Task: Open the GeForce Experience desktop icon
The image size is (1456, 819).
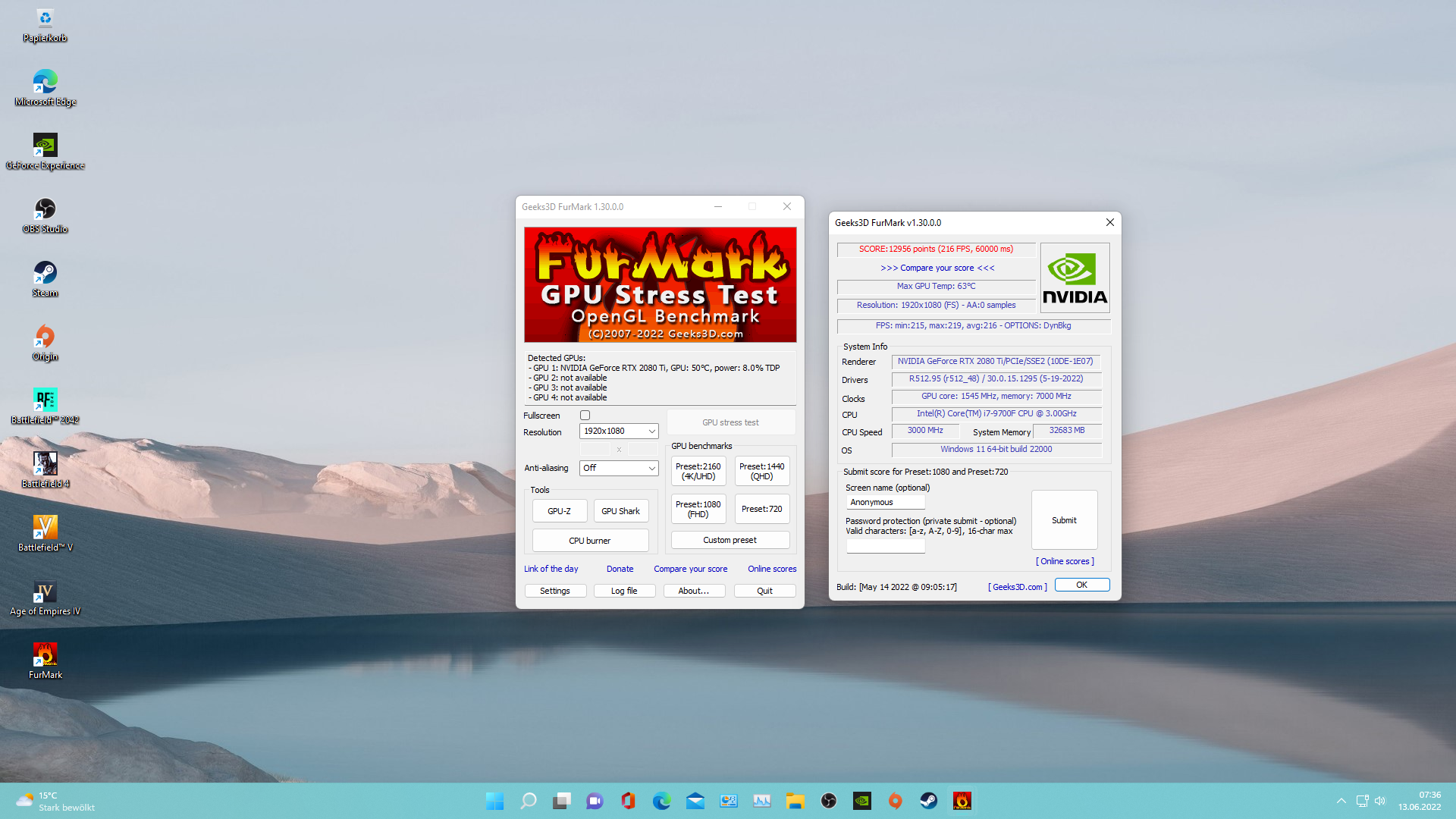Action: [45, 146]
